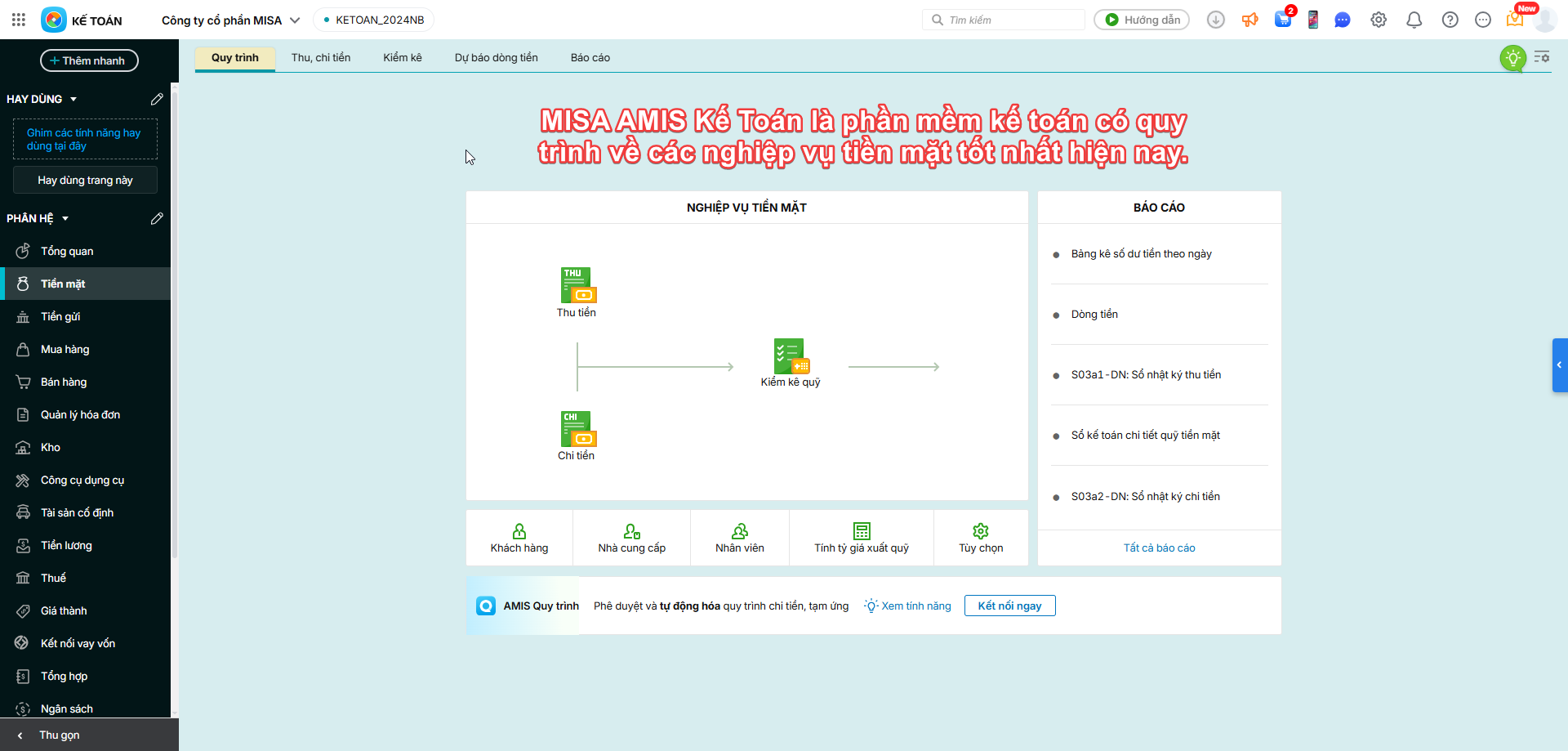
Task: Open Giá thành module in sidebar
Action: pos(85,610)
